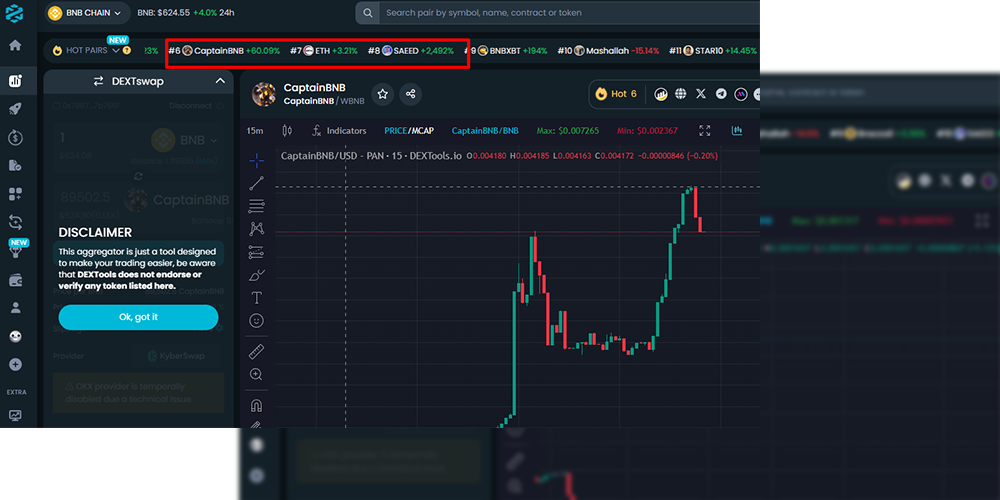This screenshot has height=500, width=1000.
Task: Open Pair Explorer chart icon in sidebar
Action: 15,81
